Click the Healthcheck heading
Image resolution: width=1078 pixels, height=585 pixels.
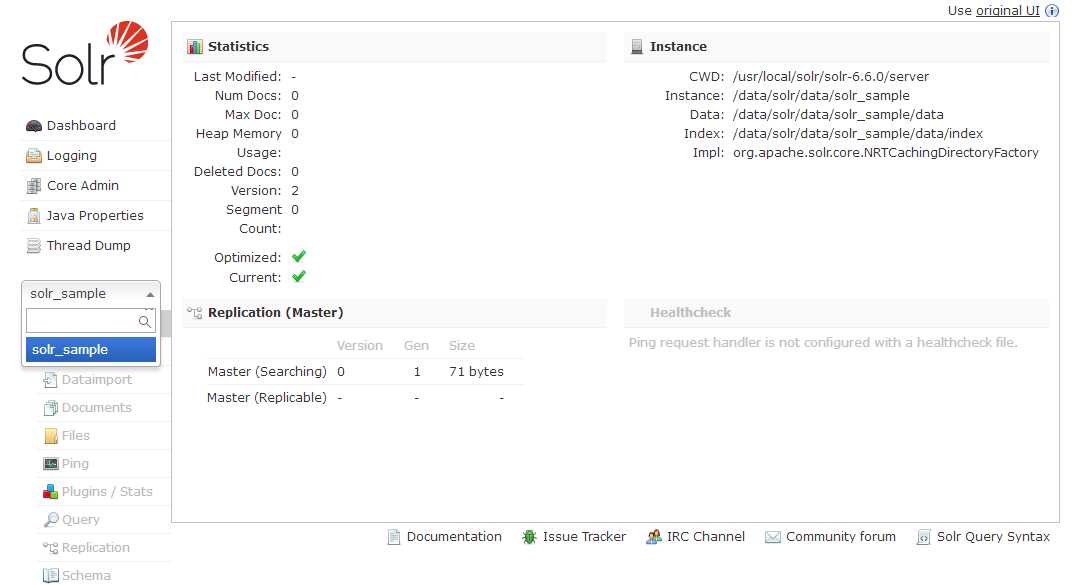tap(690, 313)
